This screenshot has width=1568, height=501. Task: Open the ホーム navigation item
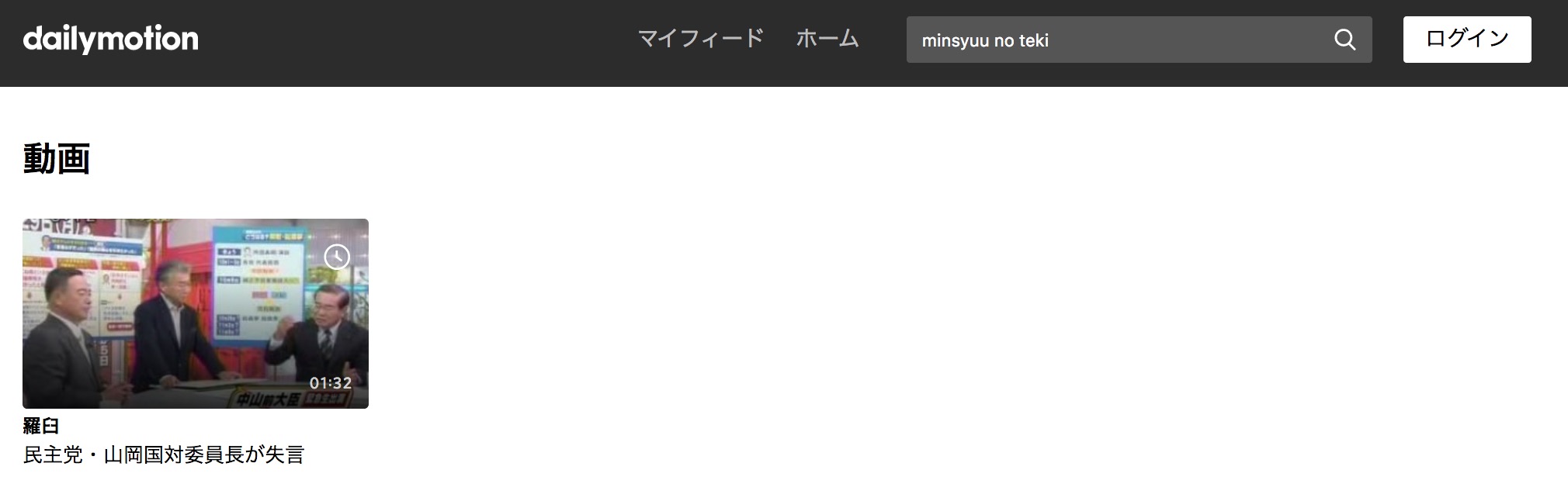[827, 38]
